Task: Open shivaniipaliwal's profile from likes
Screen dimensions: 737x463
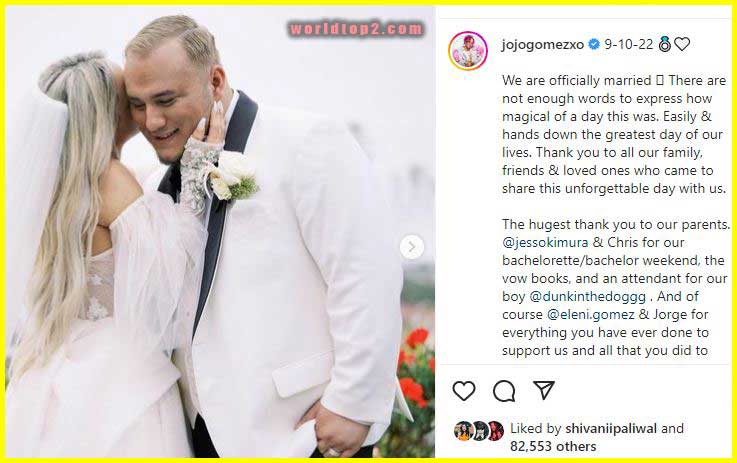Action: point(611,428)
